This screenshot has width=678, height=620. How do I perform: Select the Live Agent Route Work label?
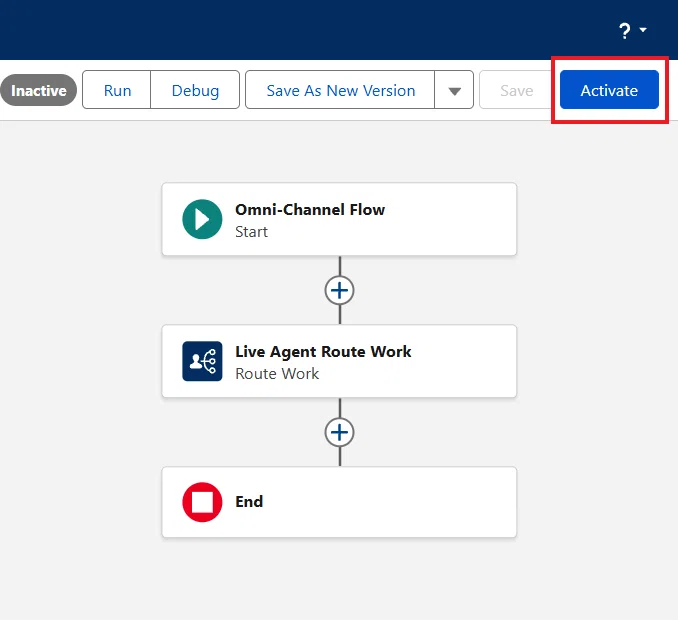click(x=323, y=352)
